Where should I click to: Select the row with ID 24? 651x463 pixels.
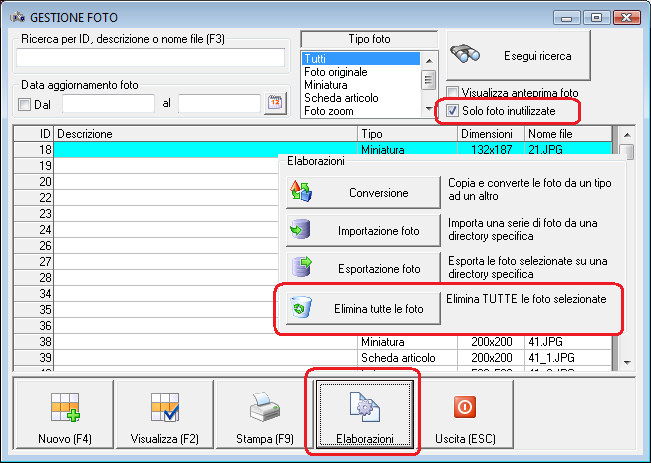(146, 230)
